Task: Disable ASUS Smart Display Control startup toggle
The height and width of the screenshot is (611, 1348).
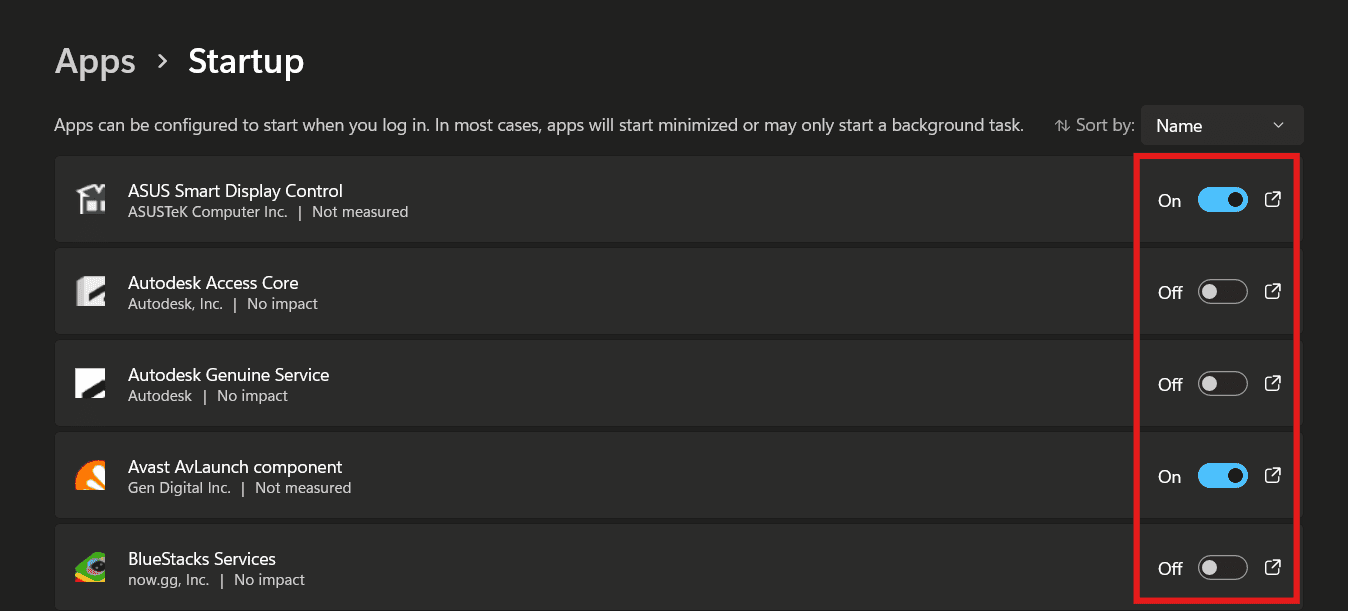Action: pos(1223,200)
